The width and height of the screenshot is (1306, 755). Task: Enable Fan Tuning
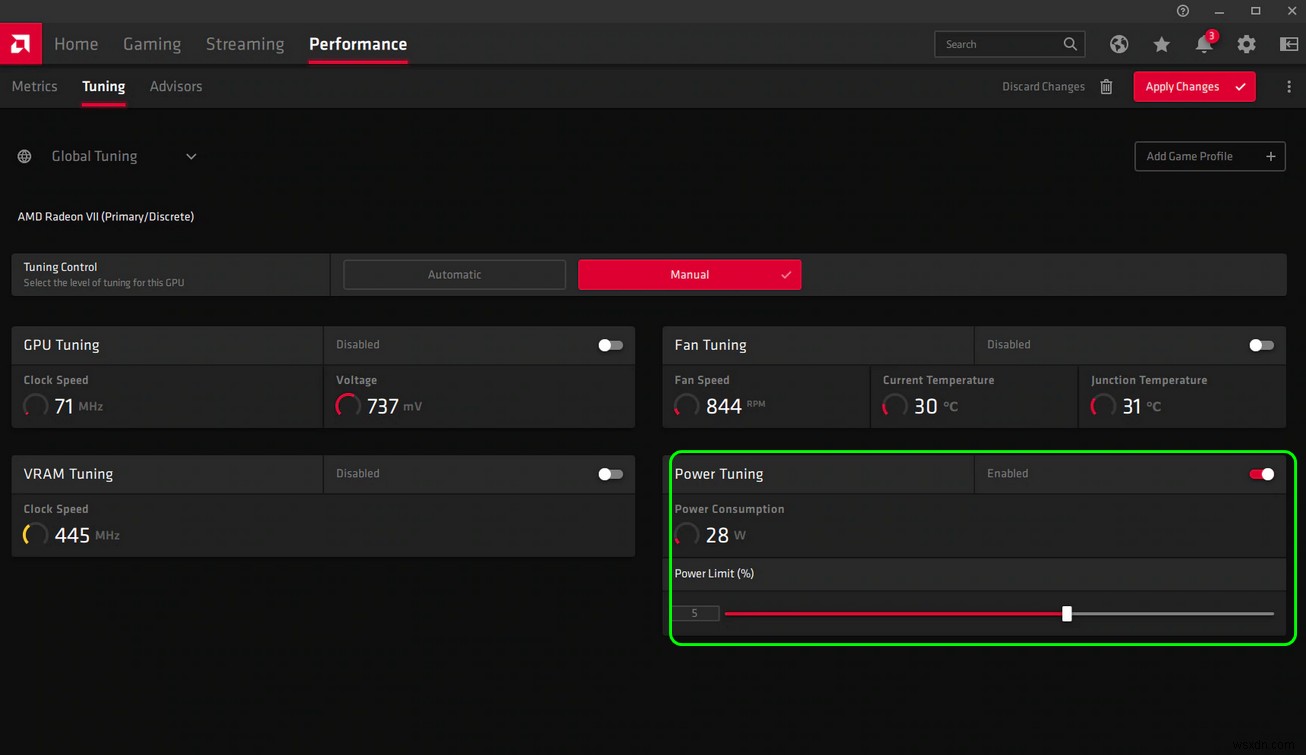1261,344
